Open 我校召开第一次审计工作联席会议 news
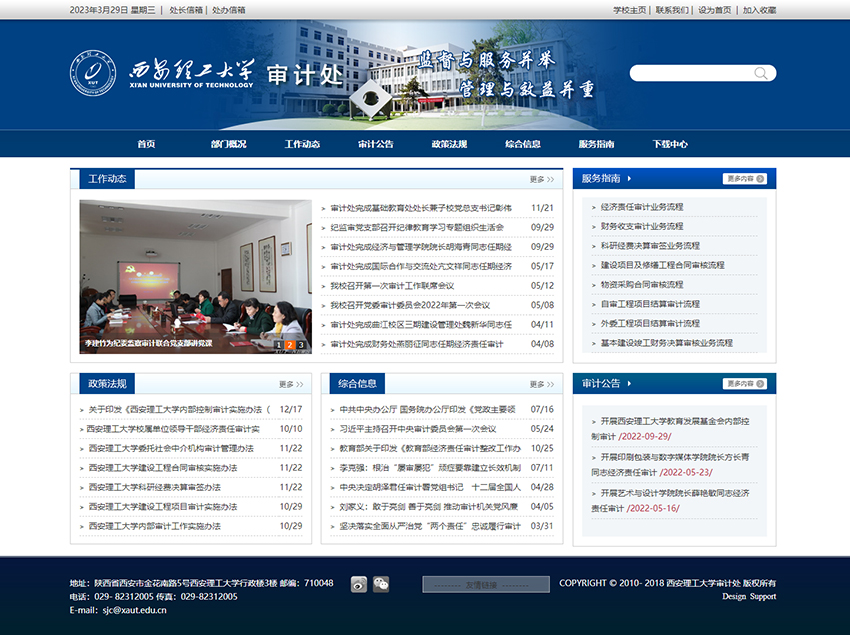 tap(392, 286)
